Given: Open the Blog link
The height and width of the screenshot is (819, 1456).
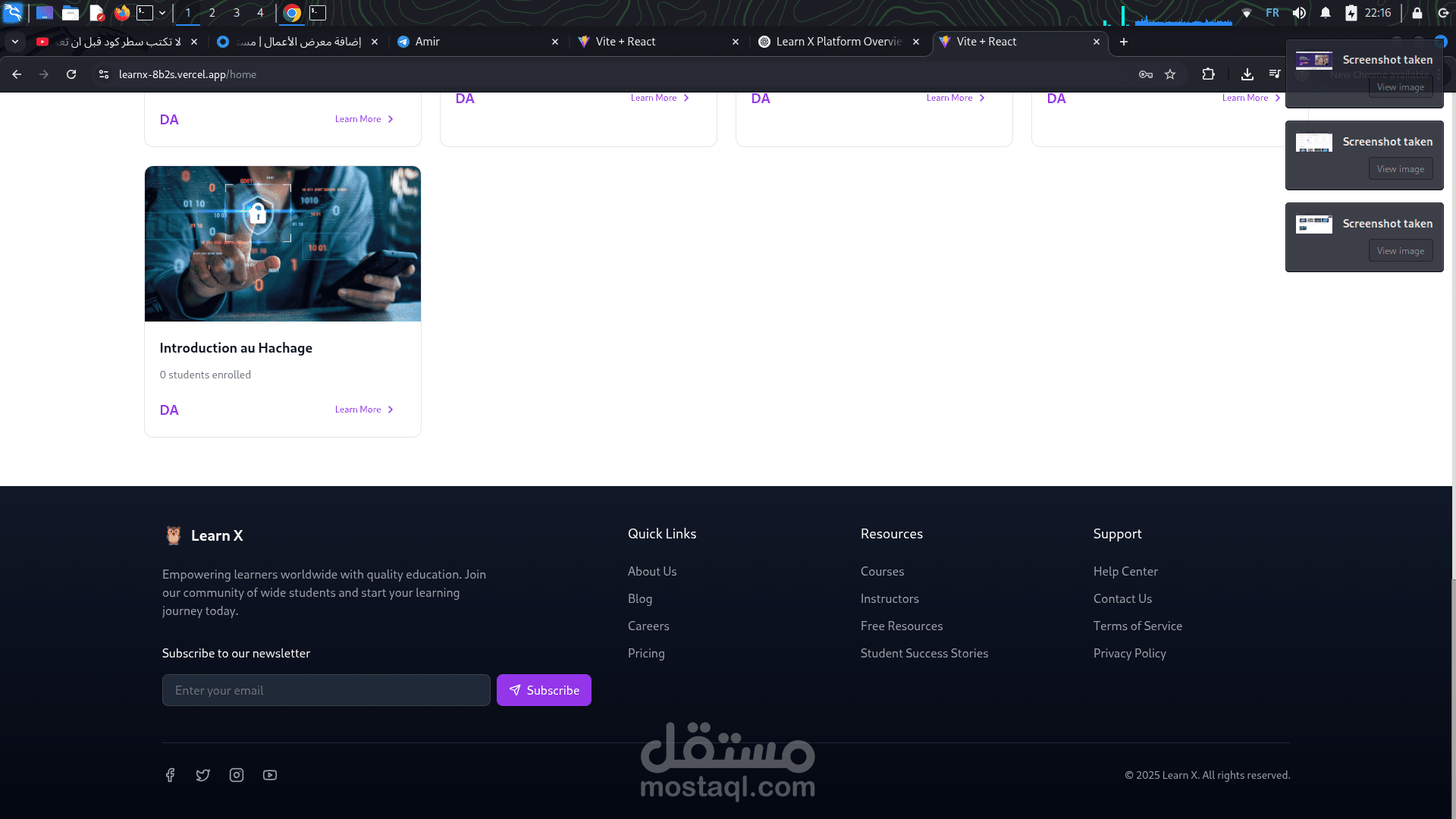Looking at the screenshot, I should tap(640, 598).
